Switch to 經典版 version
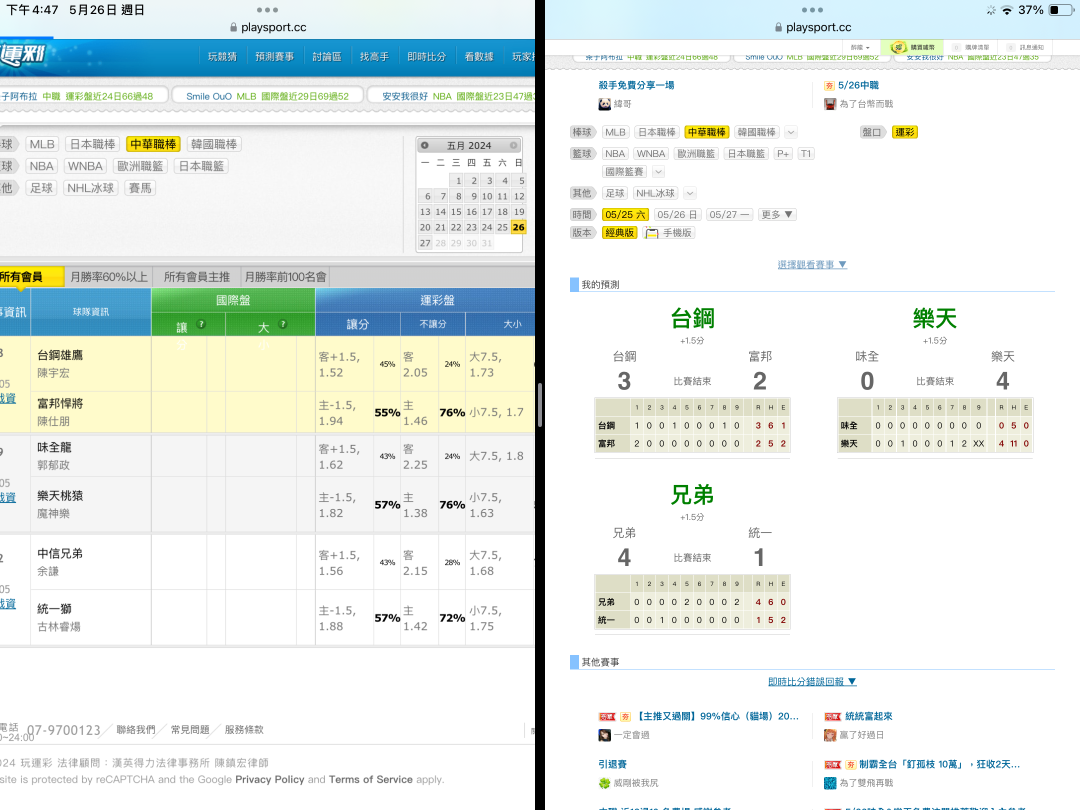 (x=620, y=233)
